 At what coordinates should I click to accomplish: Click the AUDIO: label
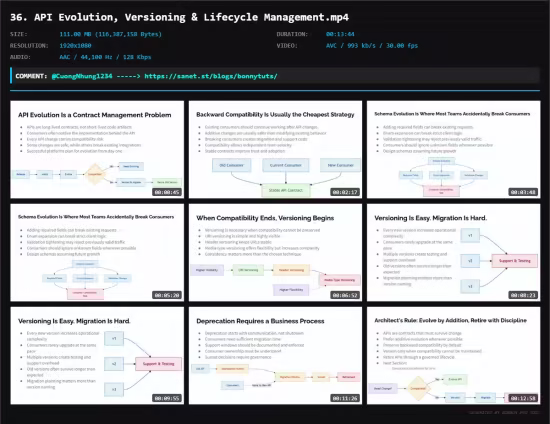point(20,57)
